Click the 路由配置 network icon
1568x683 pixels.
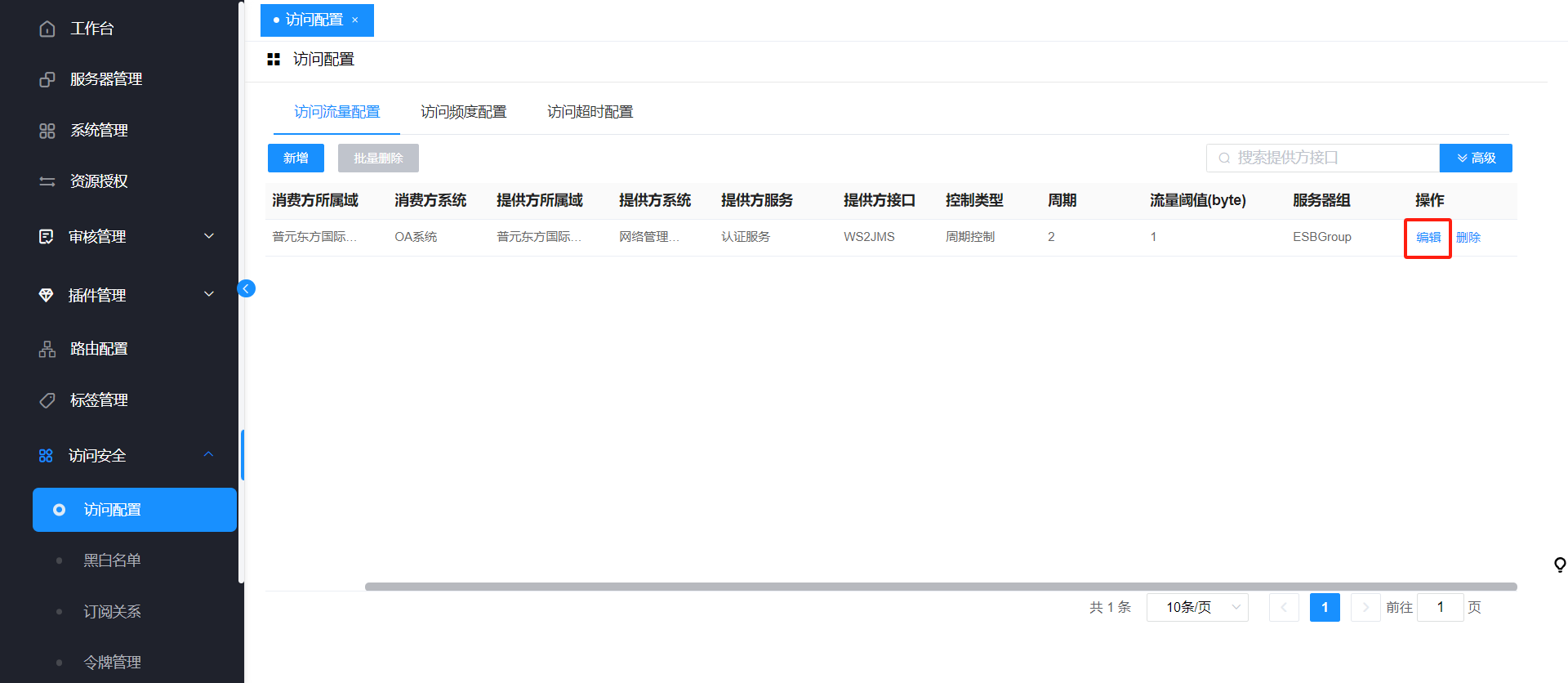(x=47, y=349)
